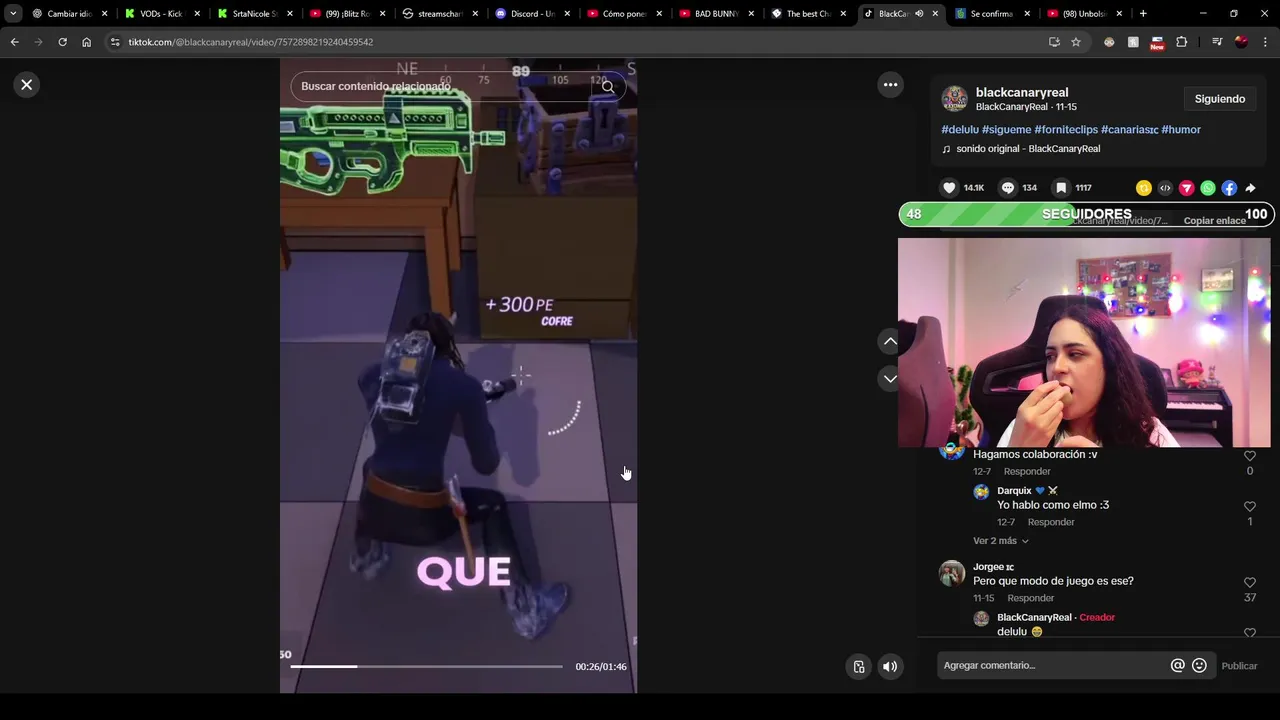Open Jorgee's commenter avatar
1280x720 pixels.
coord(951,573)
